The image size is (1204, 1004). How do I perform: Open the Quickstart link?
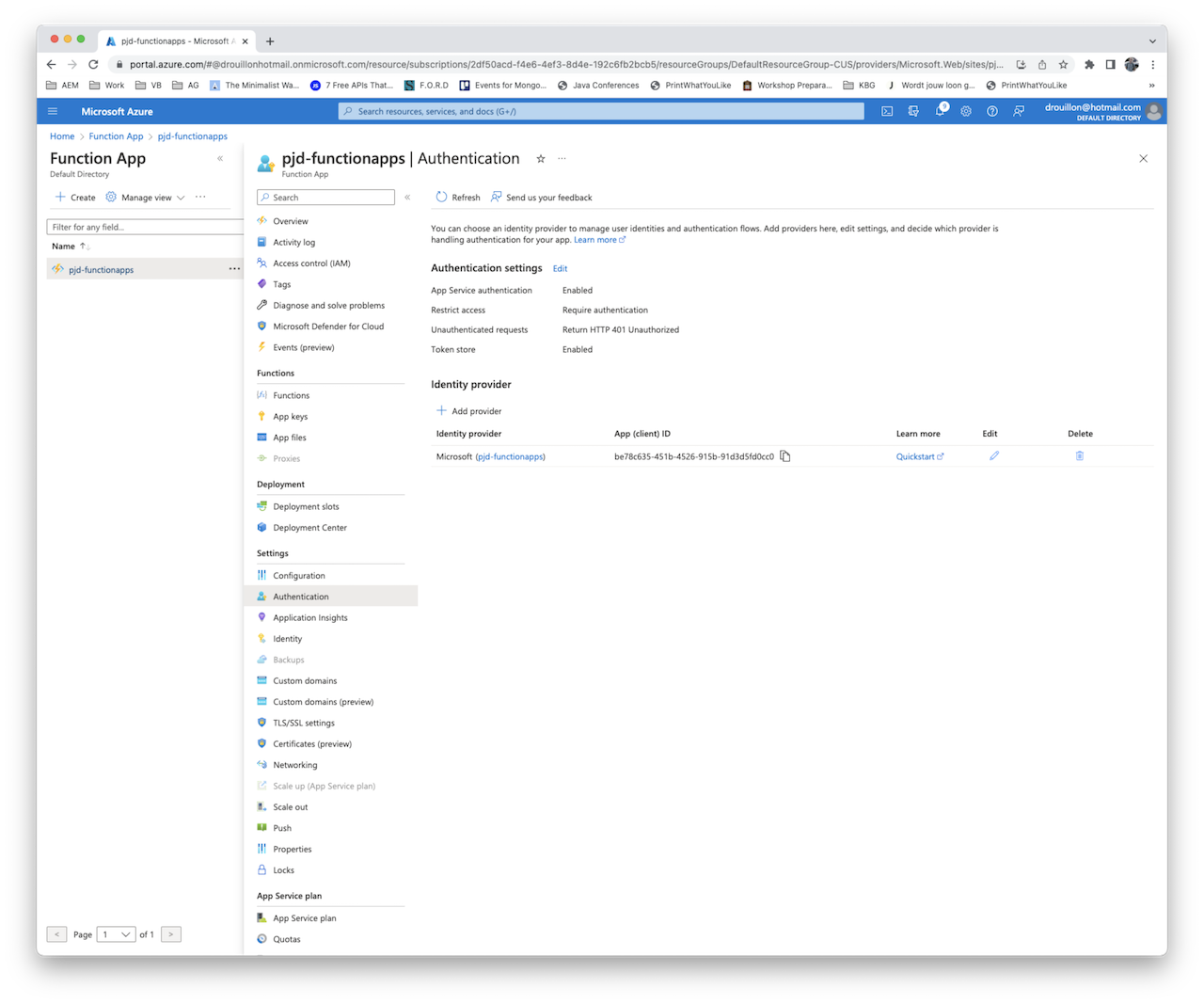point(919,456)
